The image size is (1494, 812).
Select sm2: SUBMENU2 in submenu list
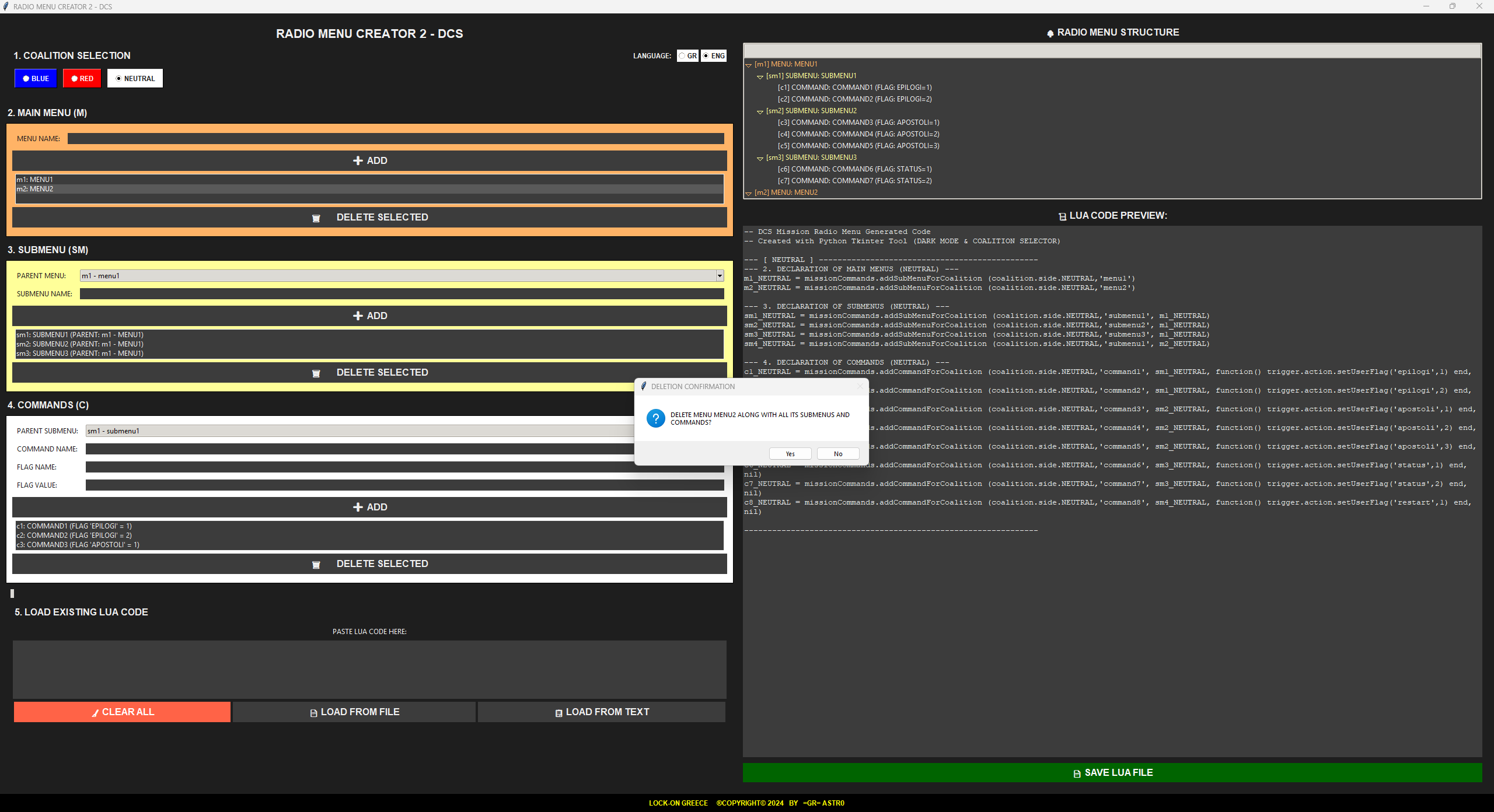[80, 344]
